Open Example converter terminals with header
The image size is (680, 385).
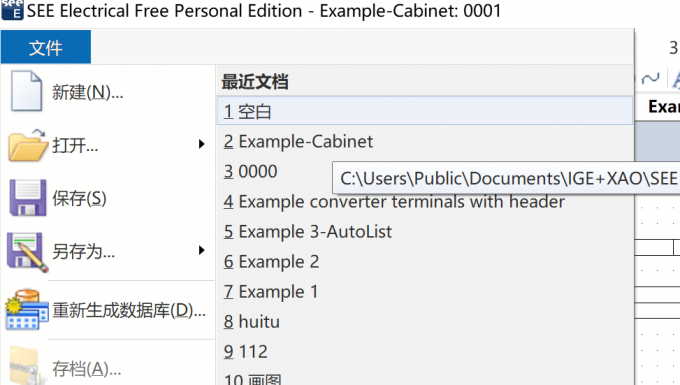(425, 202)
